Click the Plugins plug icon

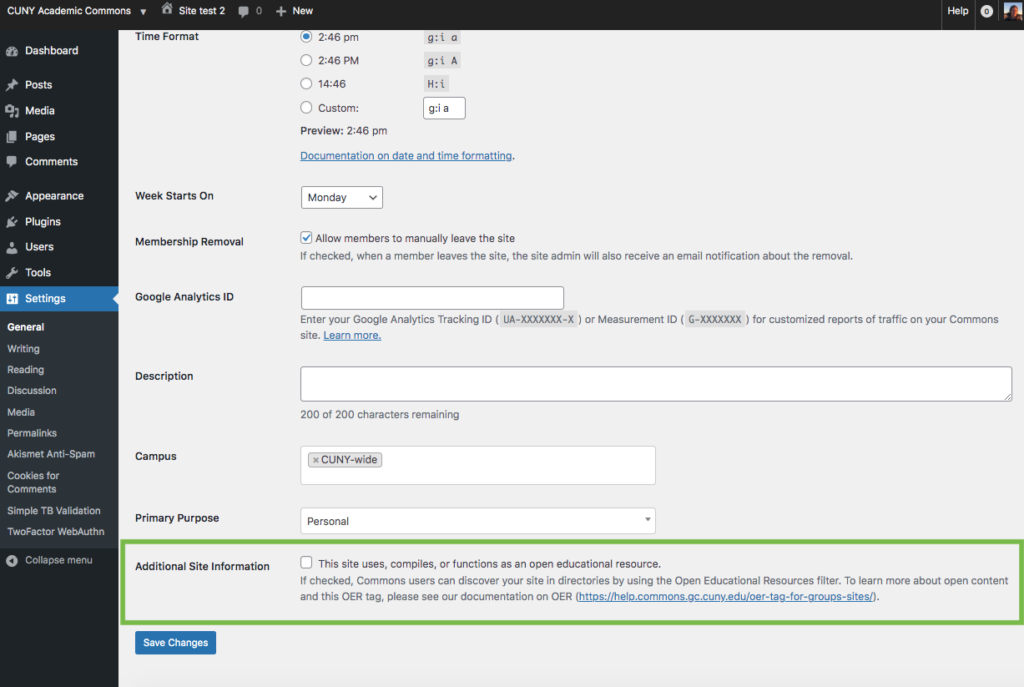coord(12,222)
